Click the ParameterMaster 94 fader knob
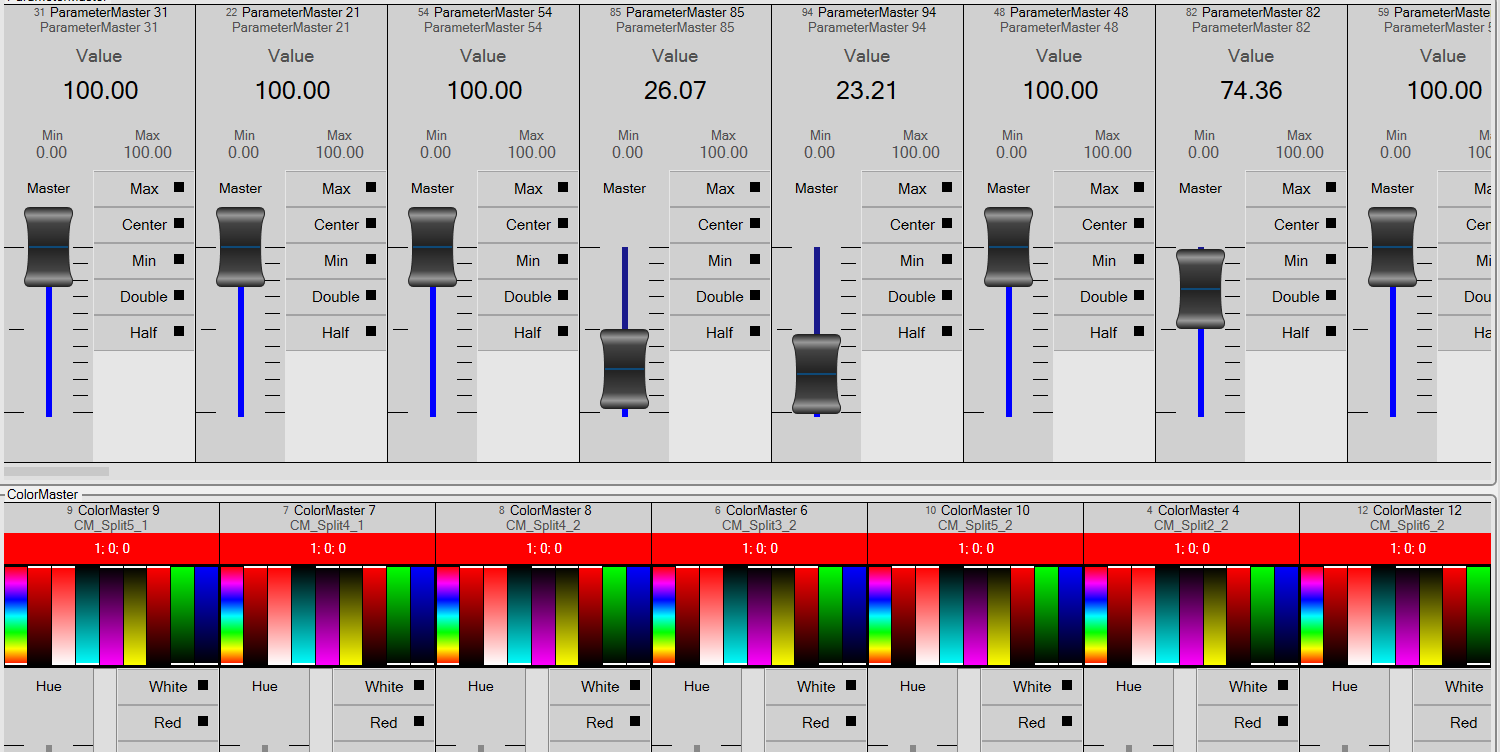The height and width of the screenshot is (752, 1500). coord(817,374)
